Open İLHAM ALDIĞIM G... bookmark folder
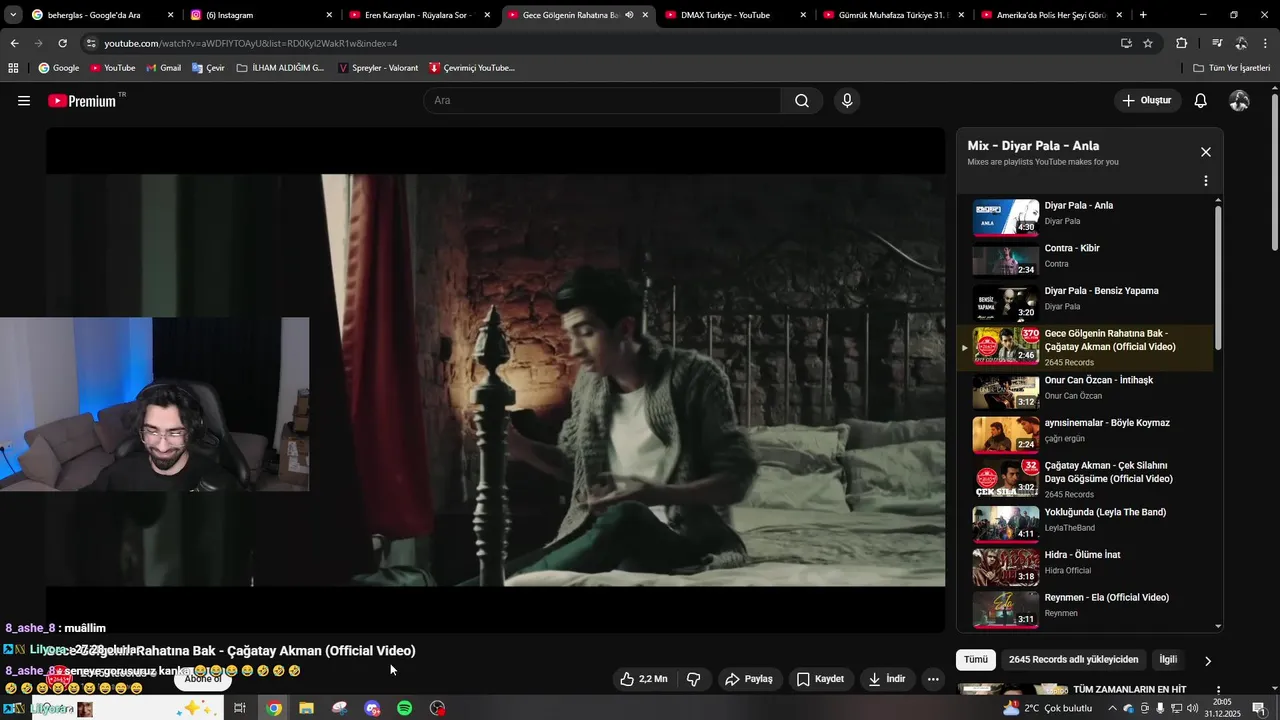1280x720 pixels. pos(281,68)
